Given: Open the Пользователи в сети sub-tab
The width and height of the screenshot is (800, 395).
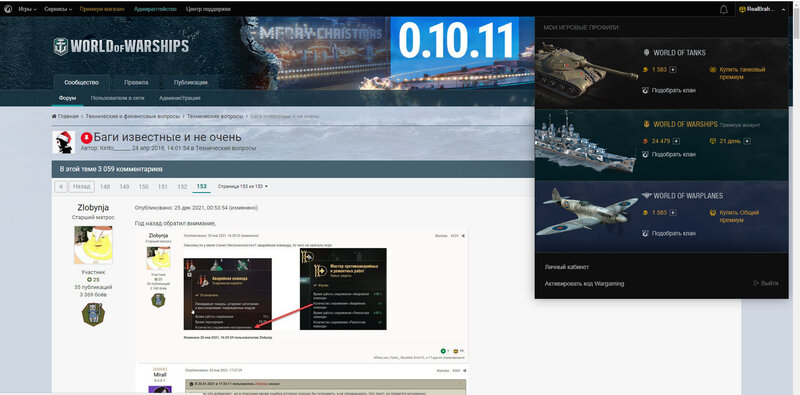Looking at the screenshot, I should pyautogui.click(x=117, y=98).
